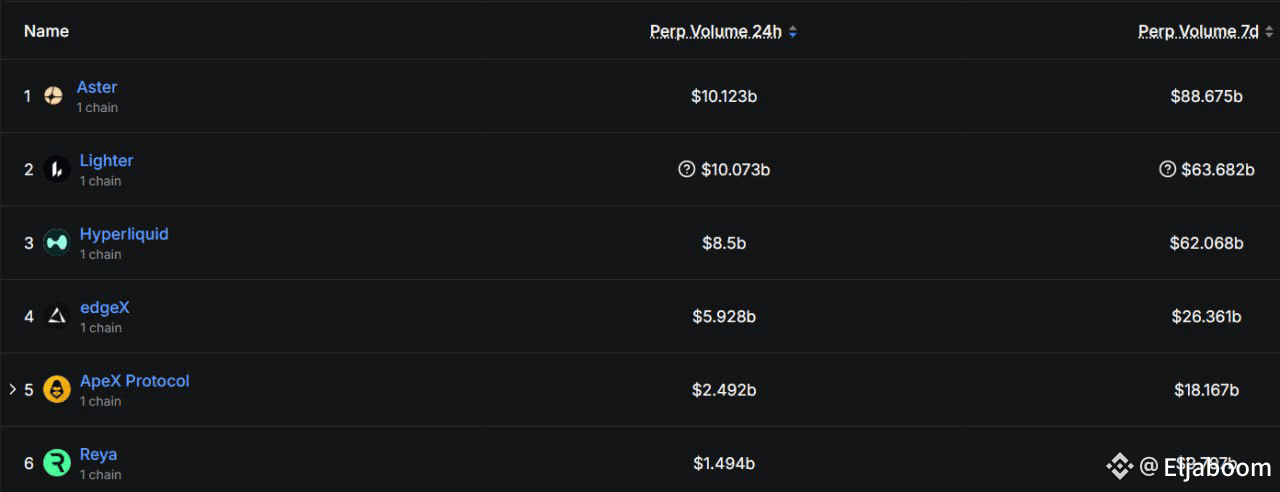Open the Aster protocol link
1280x492 pixels.
click(97, 87)
